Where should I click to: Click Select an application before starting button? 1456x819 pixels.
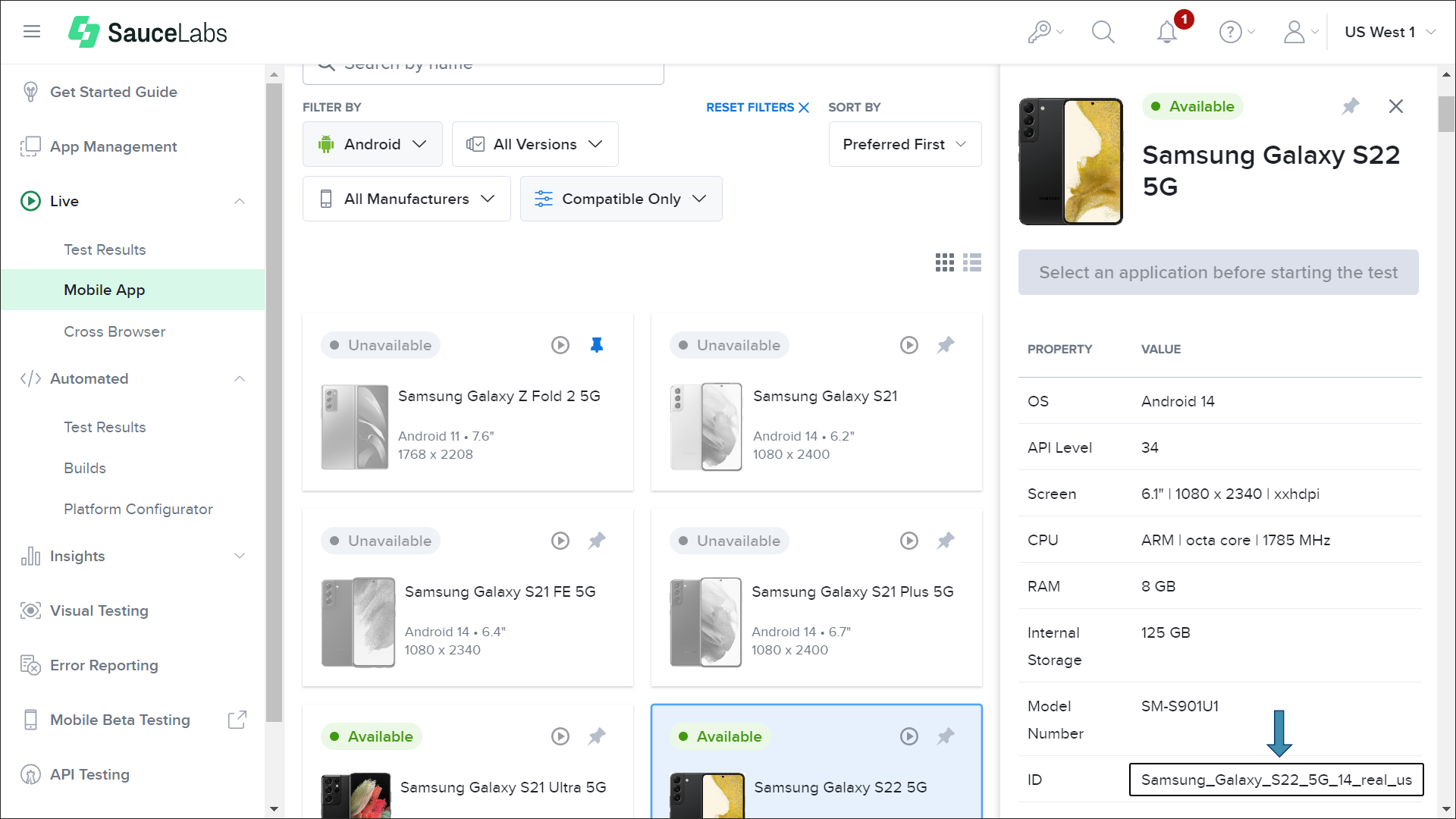1218,272
